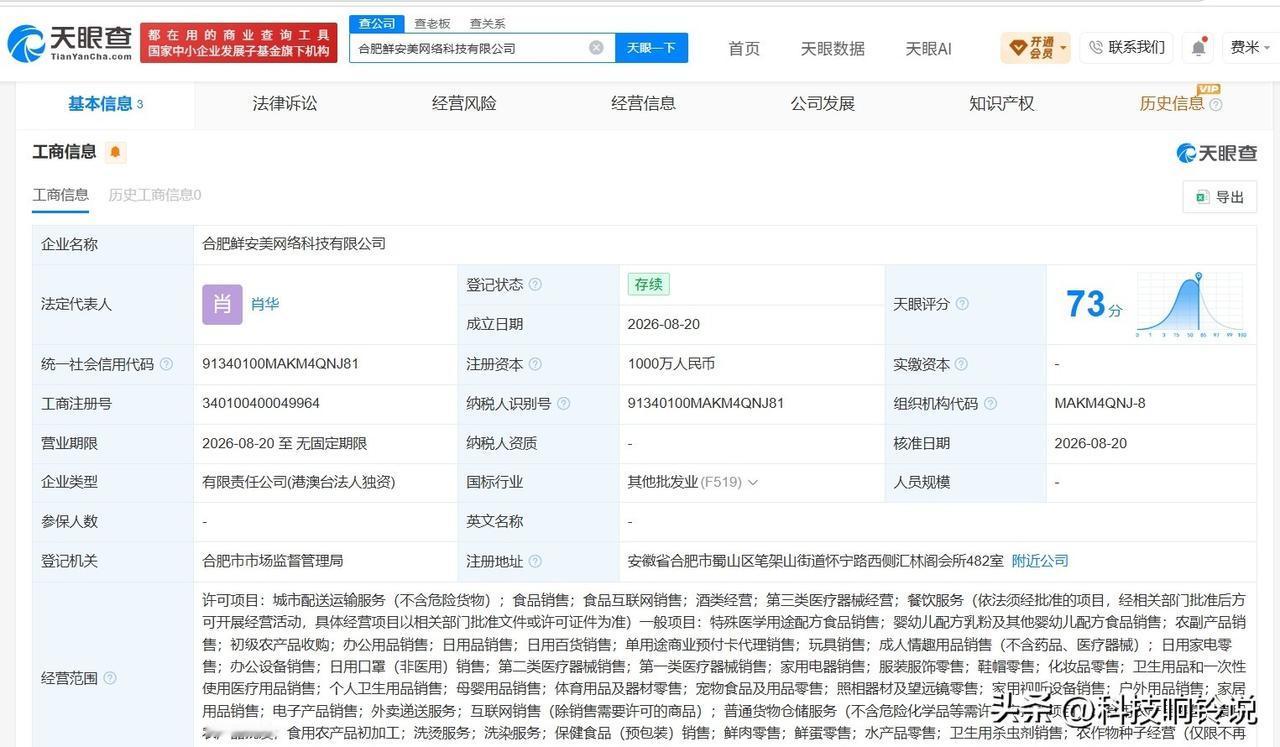Click the 天眼评分 score distribution chart
1280x747 pixels.
tap(1191, 304)
